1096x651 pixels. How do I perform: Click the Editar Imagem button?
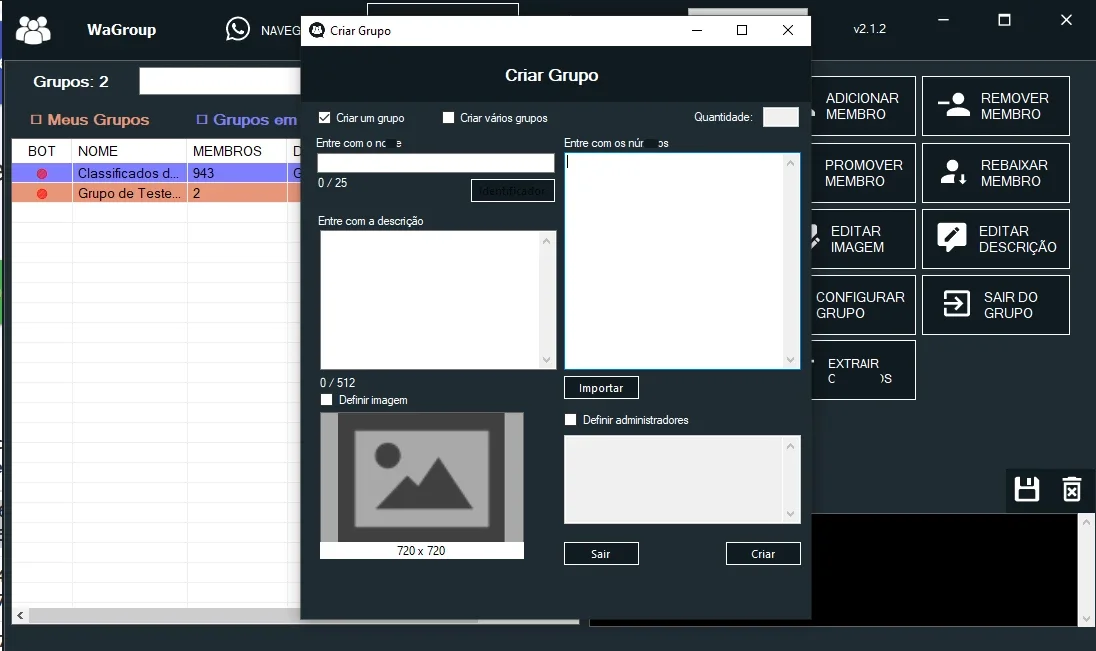[863, 238]
